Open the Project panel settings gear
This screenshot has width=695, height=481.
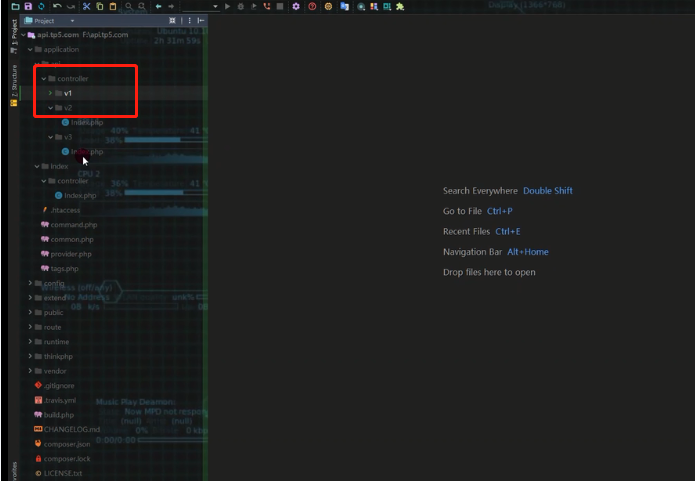coord(188,20)
